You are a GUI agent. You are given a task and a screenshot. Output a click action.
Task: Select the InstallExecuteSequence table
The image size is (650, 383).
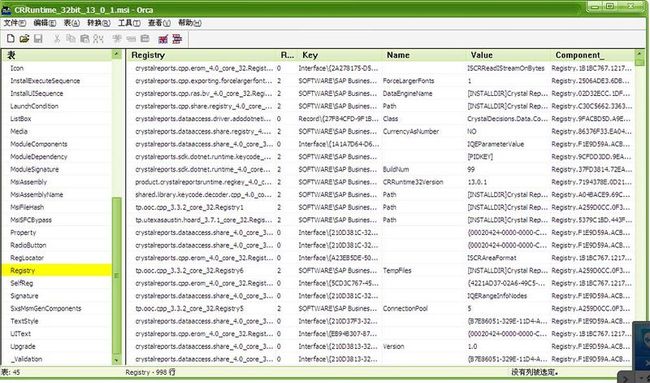click(45, 81)
